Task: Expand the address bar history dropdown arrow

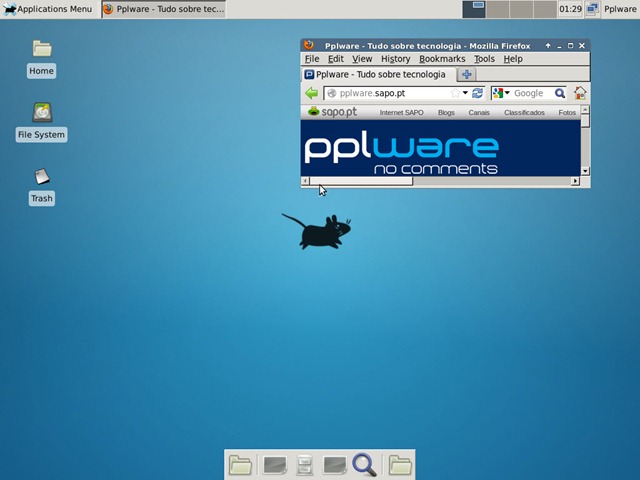Action: click(465, 93)
